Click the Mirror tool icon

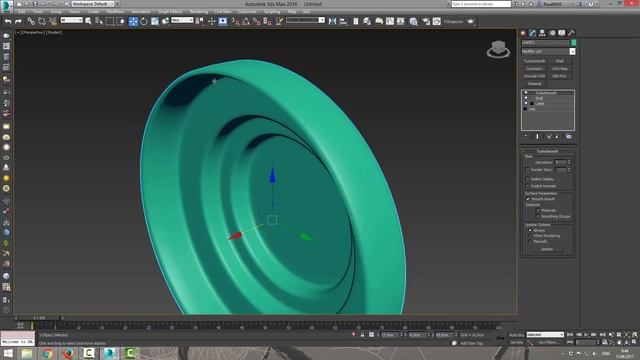tap(332, 21)
